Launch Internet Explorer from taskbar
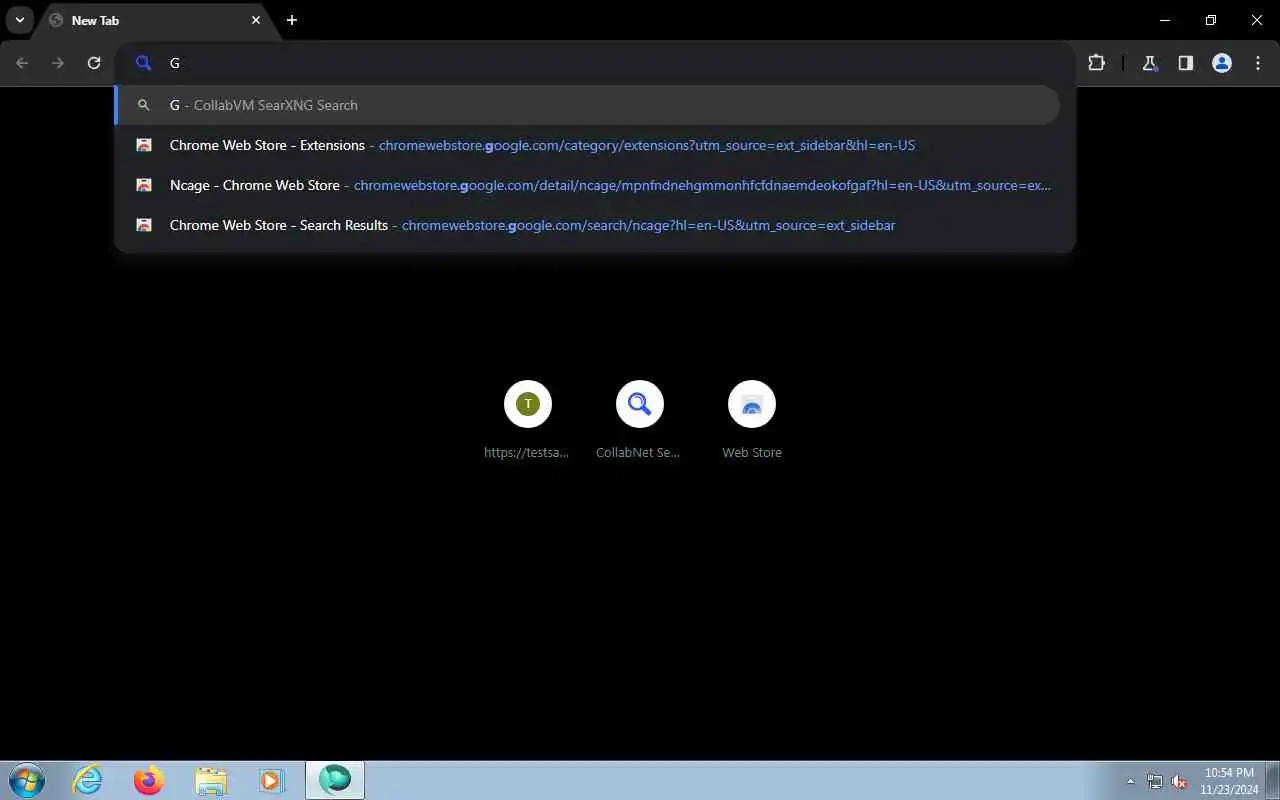 pos(88,780)
